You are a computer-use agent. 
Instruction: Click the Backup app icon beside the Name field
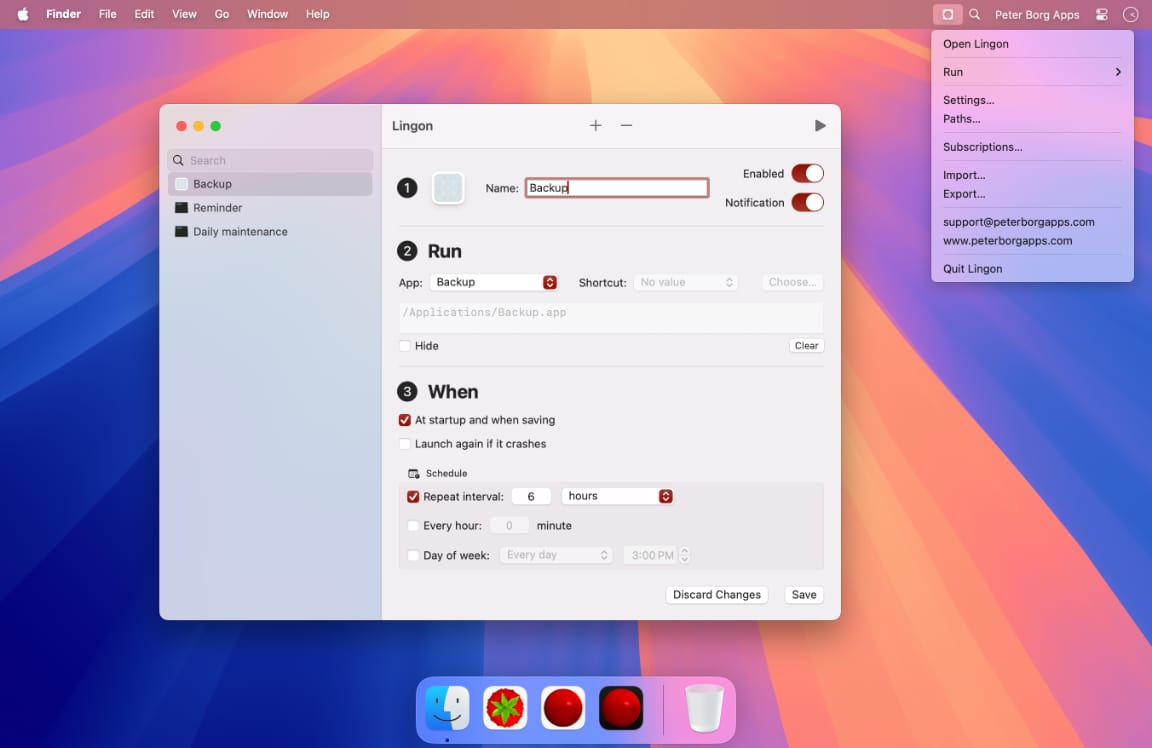point(447,187)
